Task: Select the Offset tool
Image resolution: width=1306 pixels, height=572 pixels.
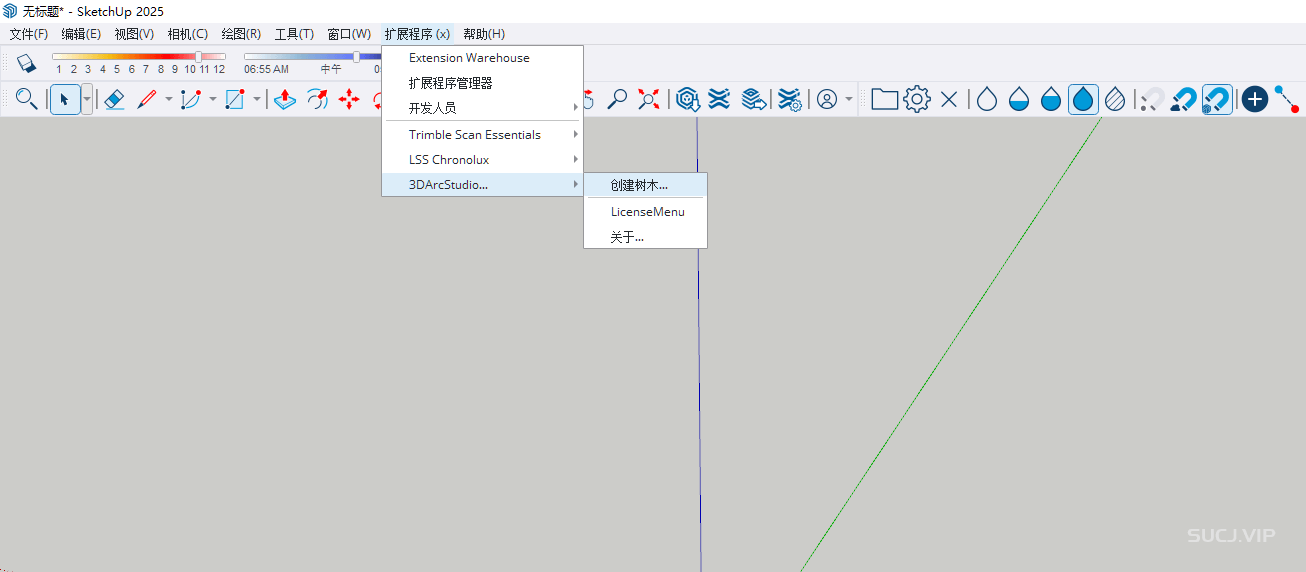Action: click(317, 99)
